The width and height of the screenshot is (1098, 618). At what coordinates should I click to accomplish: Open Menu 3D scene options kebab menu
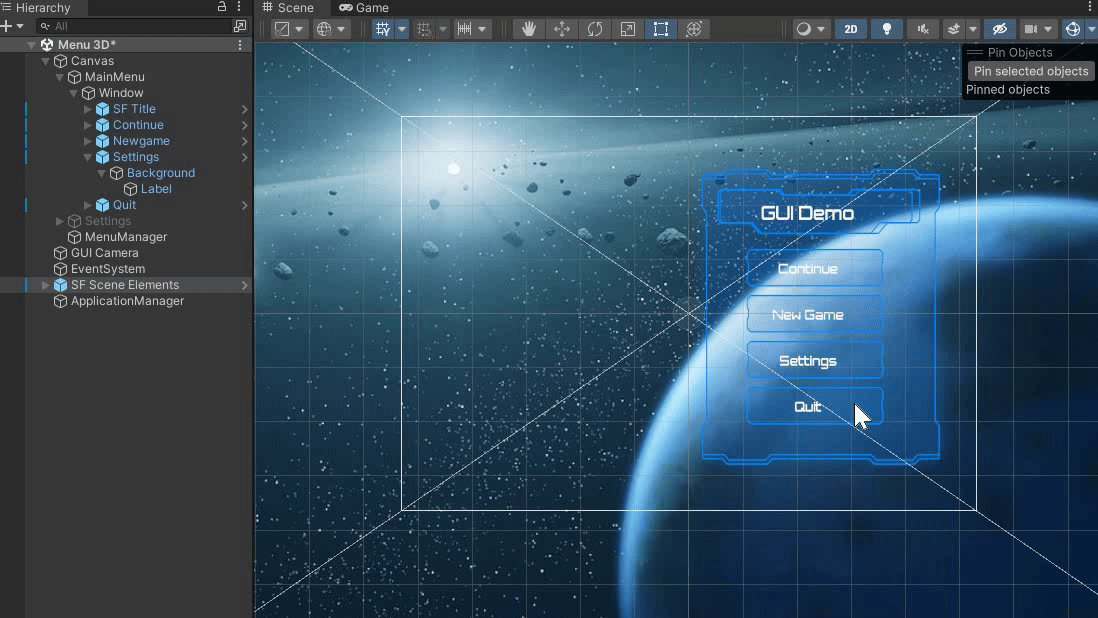pyautogui.click(x=240, y=45)
